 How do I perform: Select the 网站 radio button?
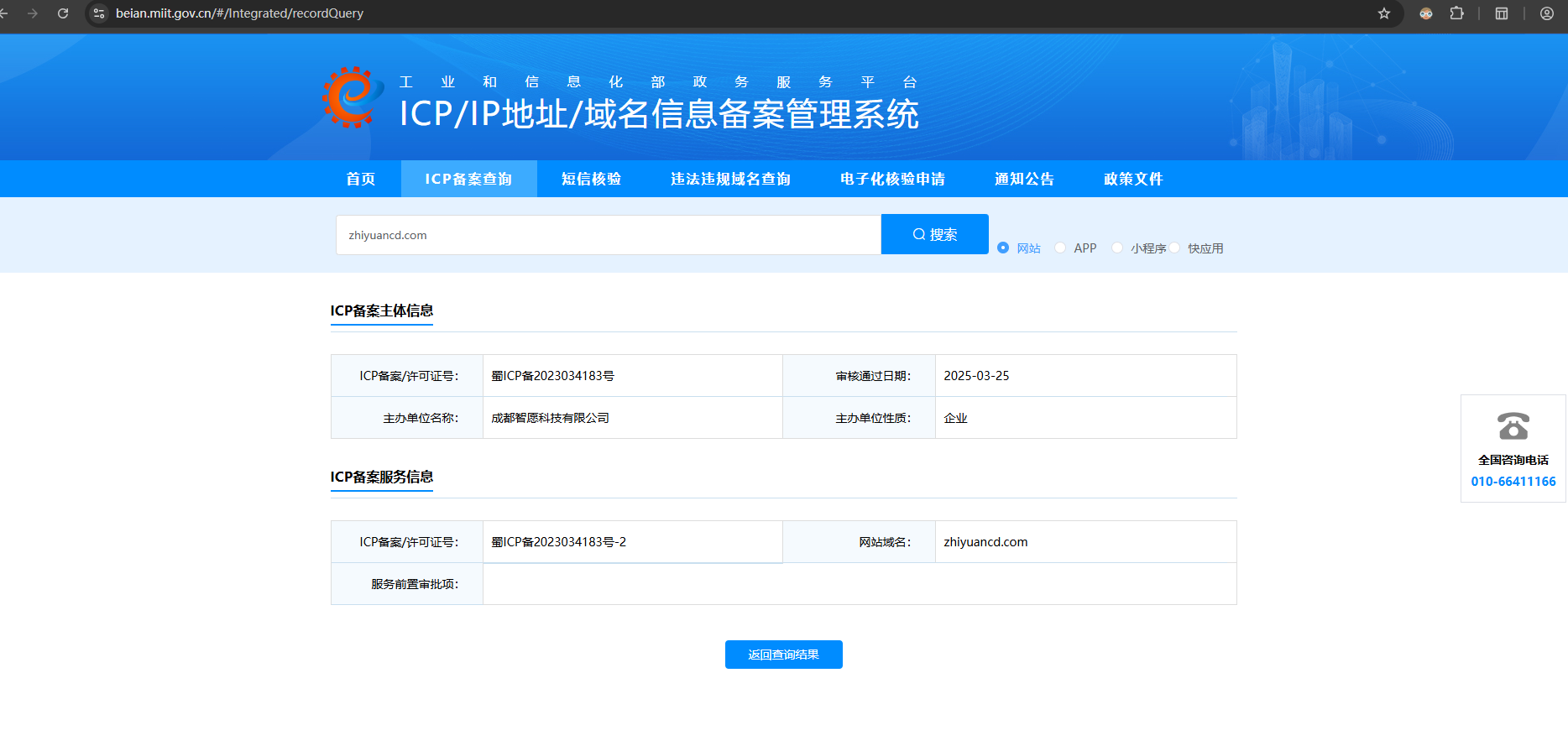pos(1003,248)
